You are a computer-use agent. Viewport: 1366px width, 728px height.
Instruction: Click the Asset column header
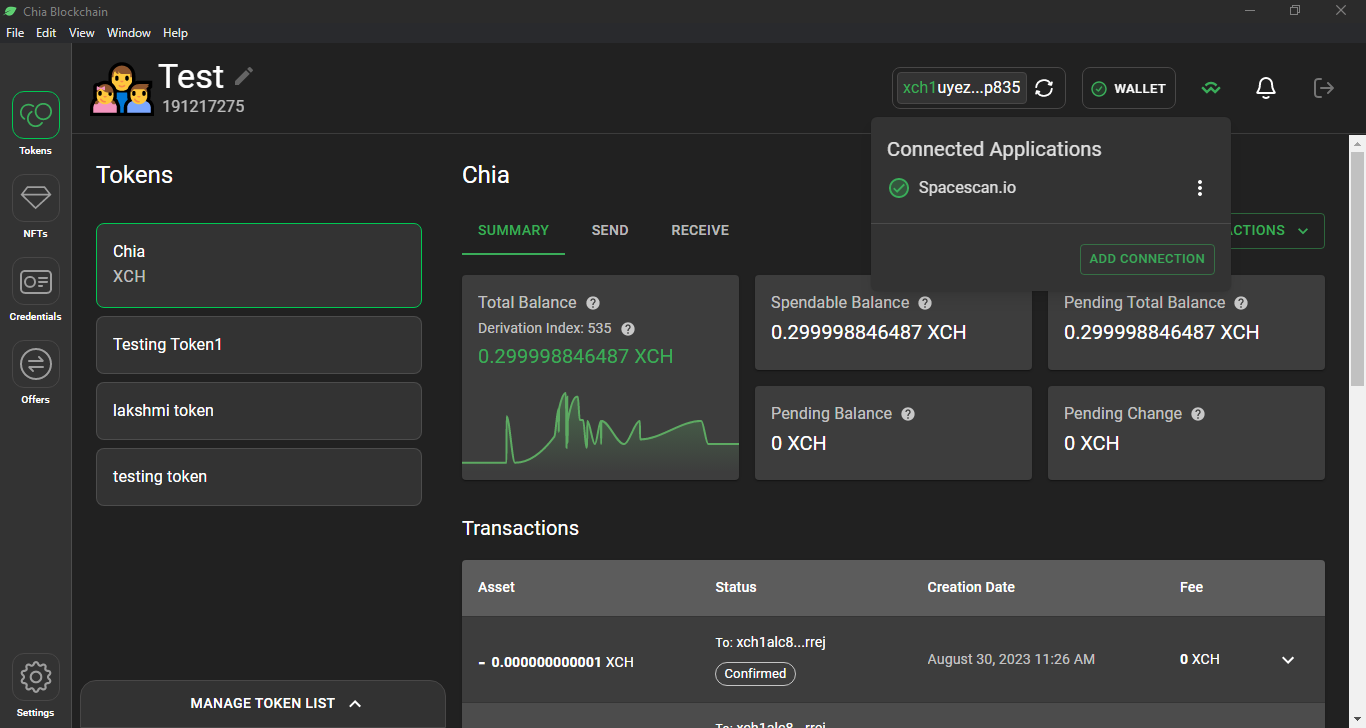(496, 588)
